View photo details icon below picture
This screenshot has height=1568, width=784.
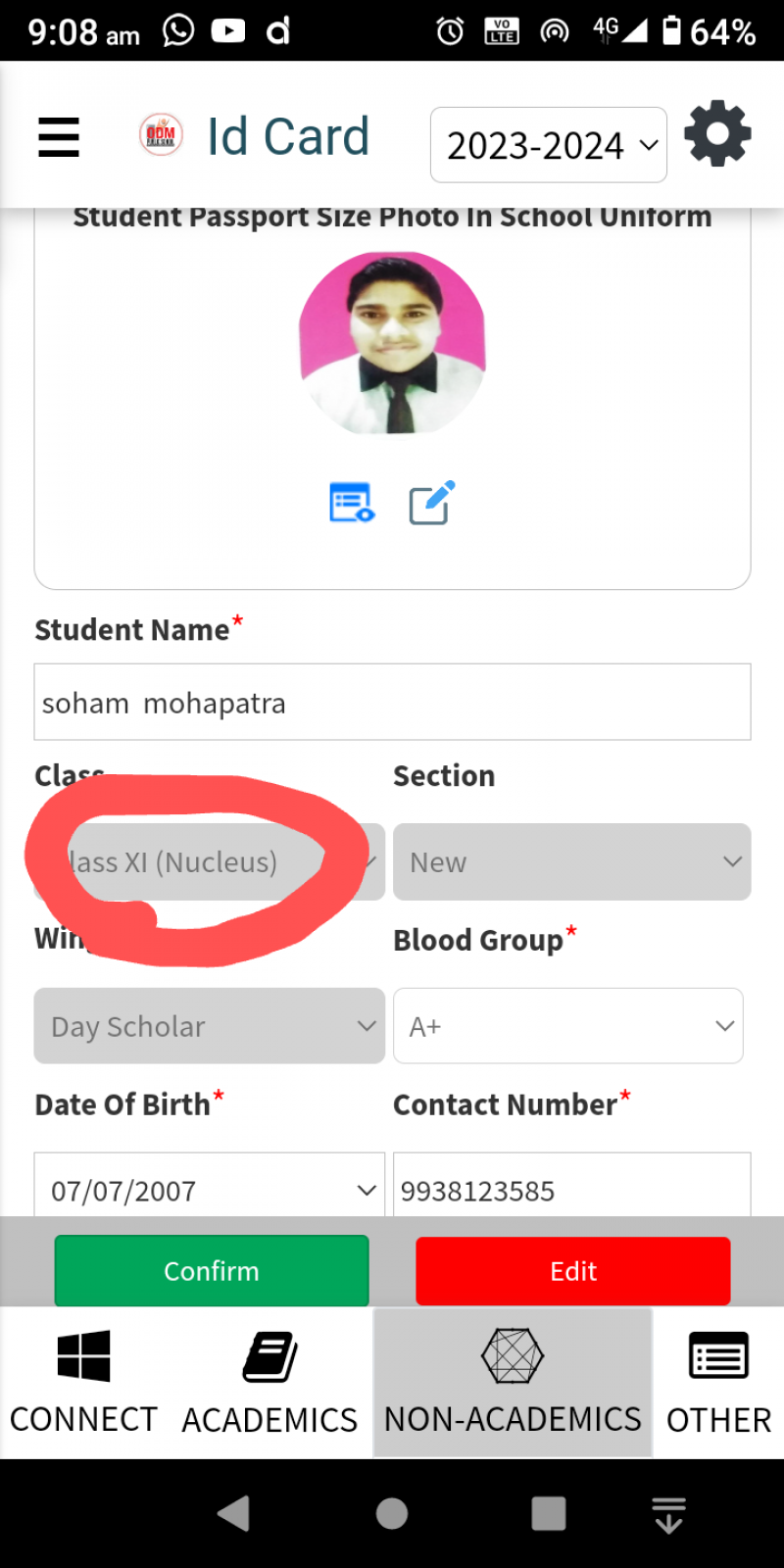[352, 504]
